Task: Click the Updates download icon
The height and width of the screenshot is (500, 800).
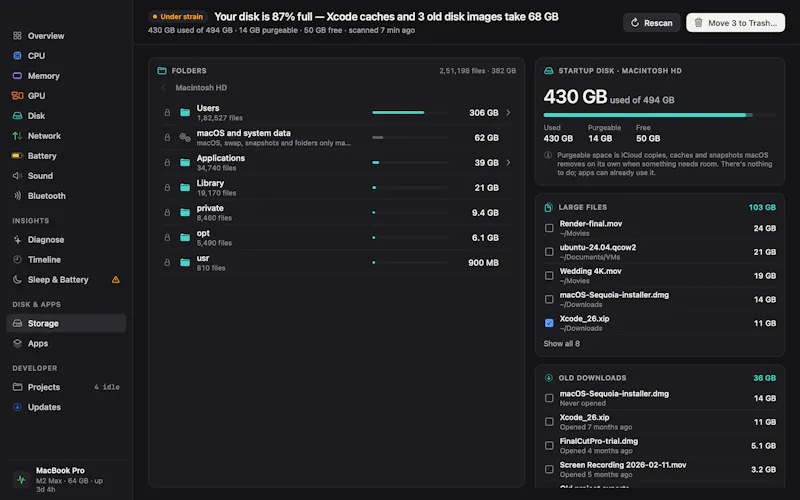Action: [17, 407]
